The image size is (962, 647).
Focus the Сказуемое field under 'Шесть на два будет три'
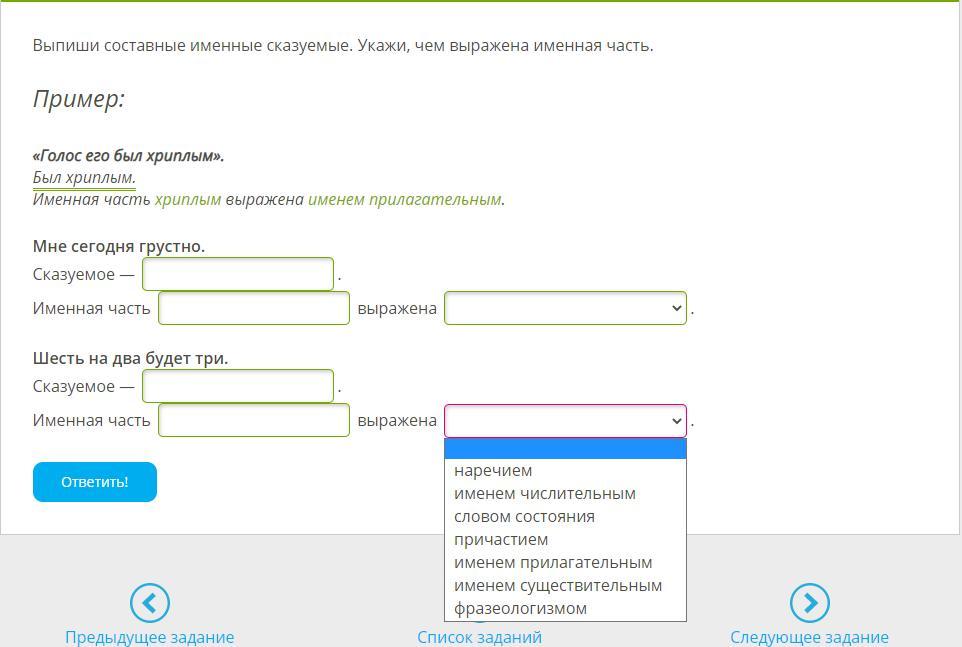[x=238, y=386]
